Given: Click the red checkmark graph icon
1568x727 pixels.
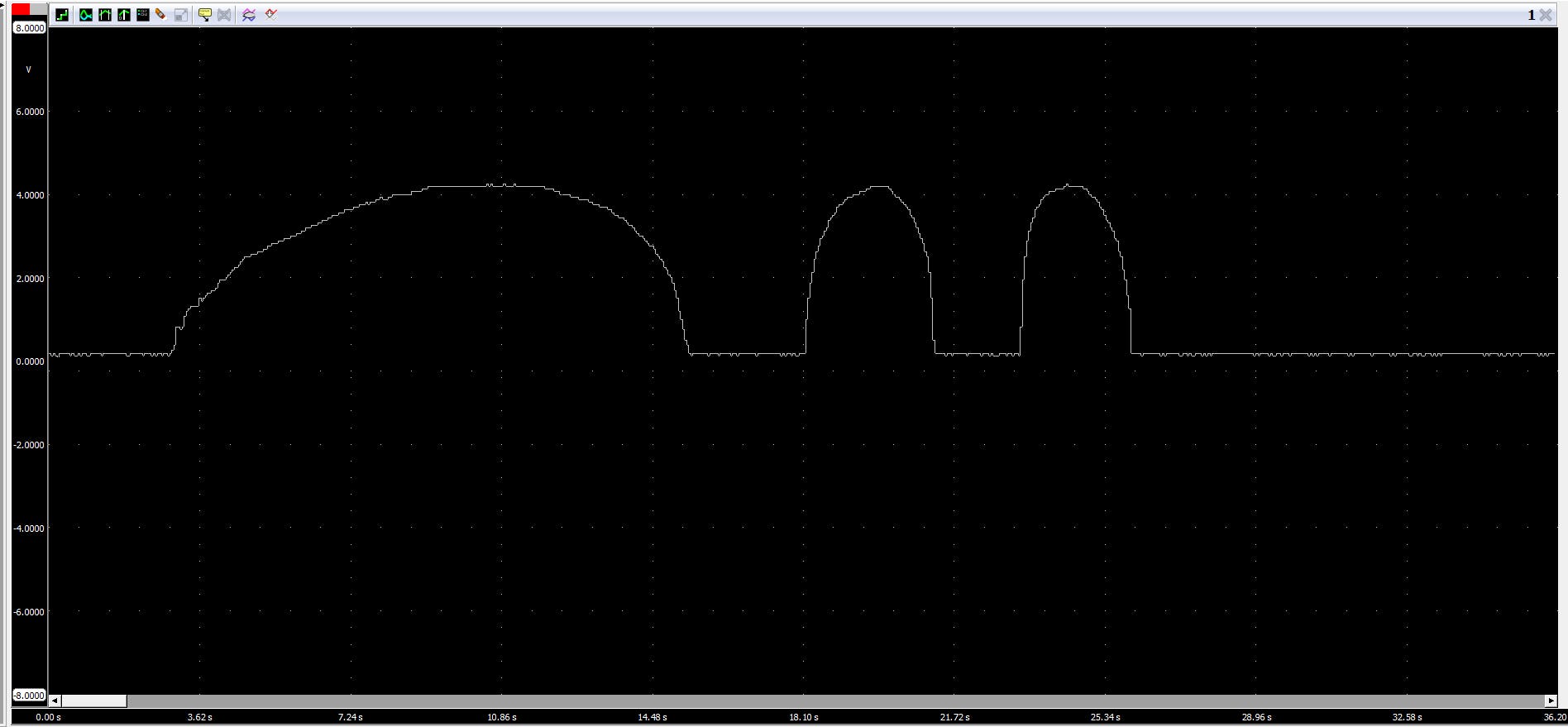Looking at the screenshot, I should pyautogui.click(x=271, y=15).
